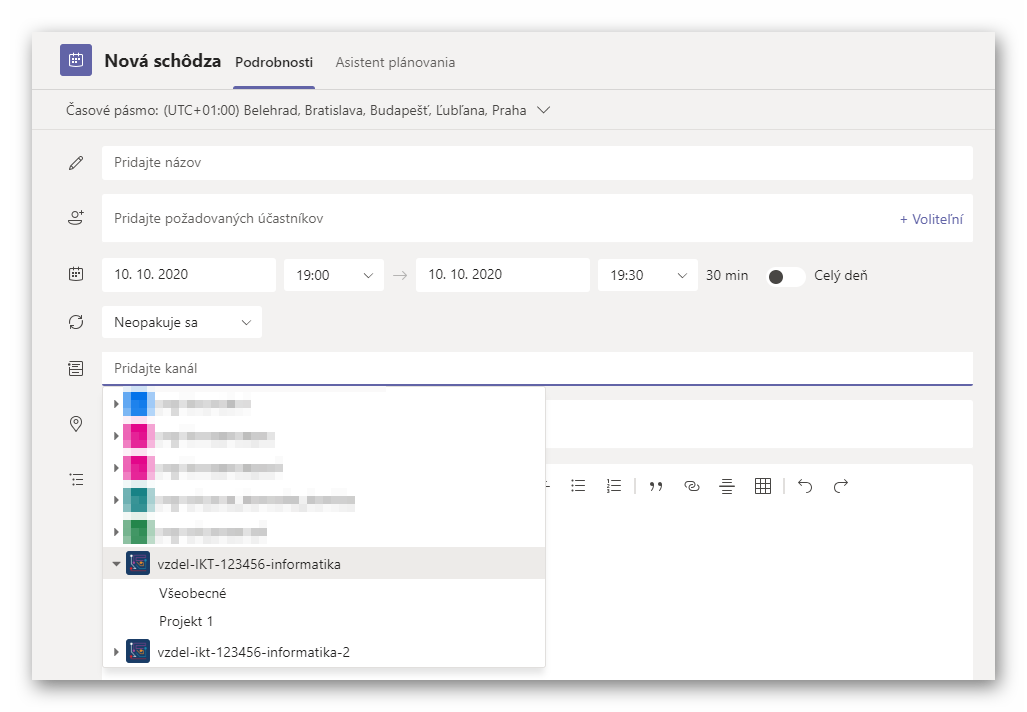This screenshot has width=1027, height=712.
Task: Open the end time 19:30 dropdown
Action: click(647, 275)
